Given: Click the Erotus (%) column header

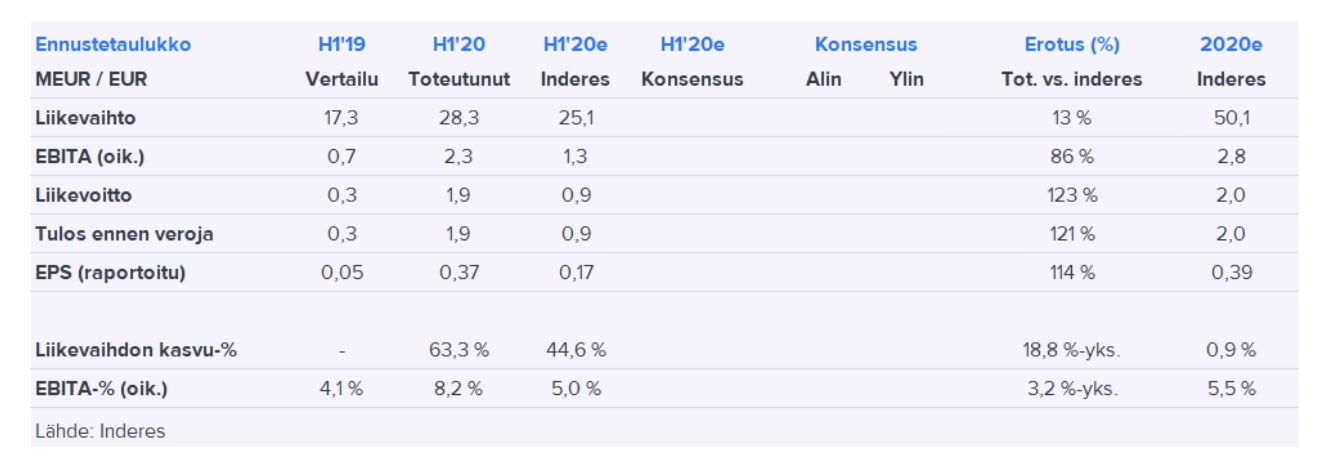Looking at the screenshot, I should [x=1072, y=45].
